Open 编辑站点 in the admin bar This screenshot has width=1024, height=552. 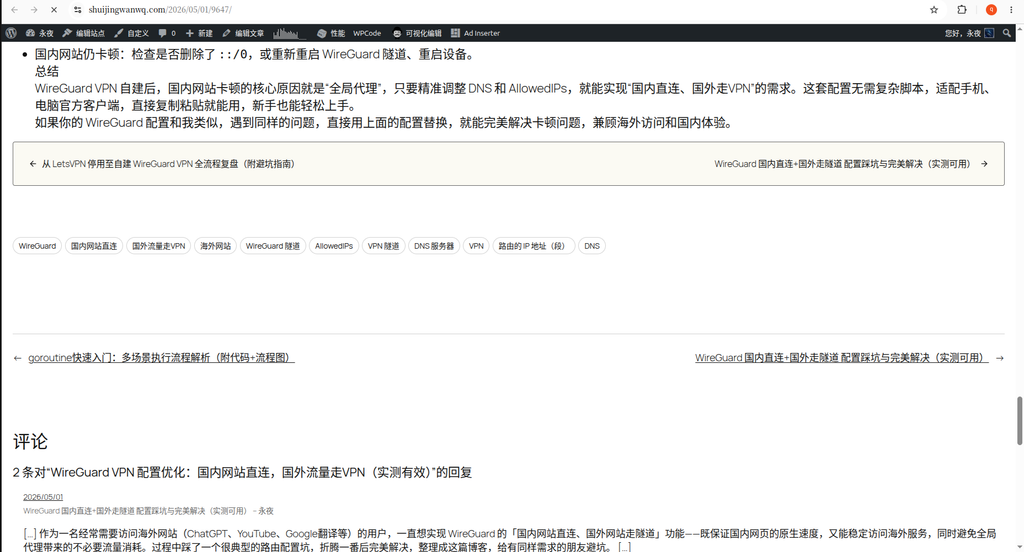(x=83, y=33)
